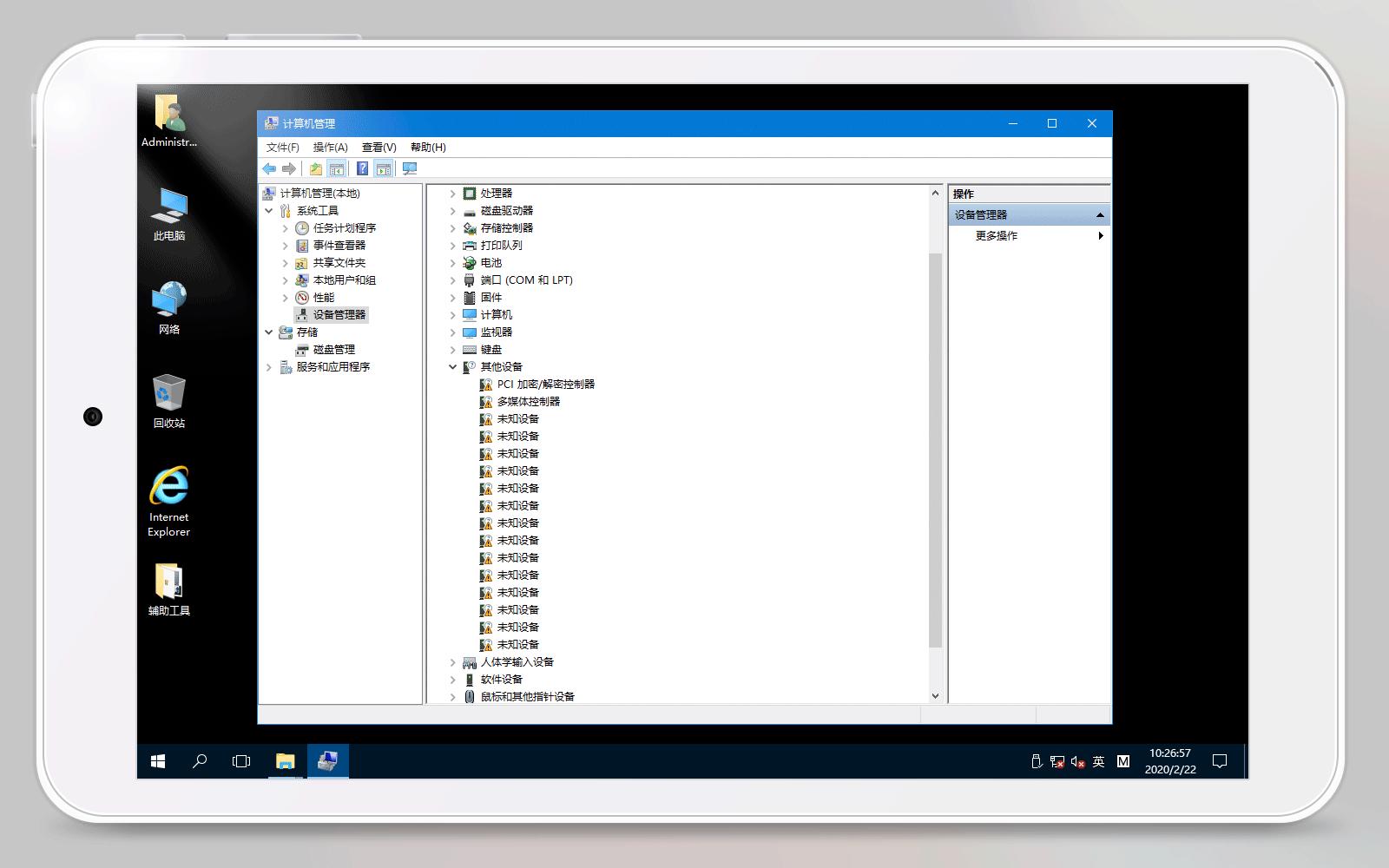Click the back navigation arrow
Screen dimensions: 1389x868
[268, 168]
